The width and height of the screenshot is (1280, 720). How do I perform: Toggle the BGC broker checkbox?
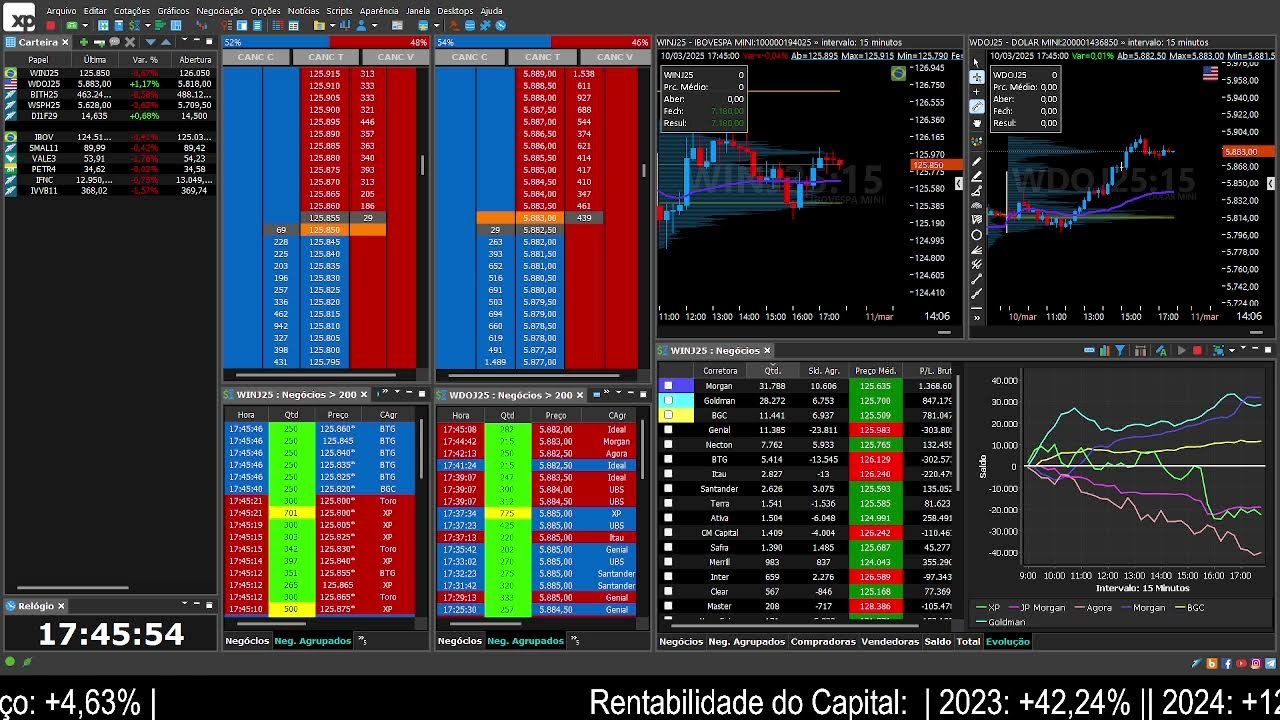point(669,415)
